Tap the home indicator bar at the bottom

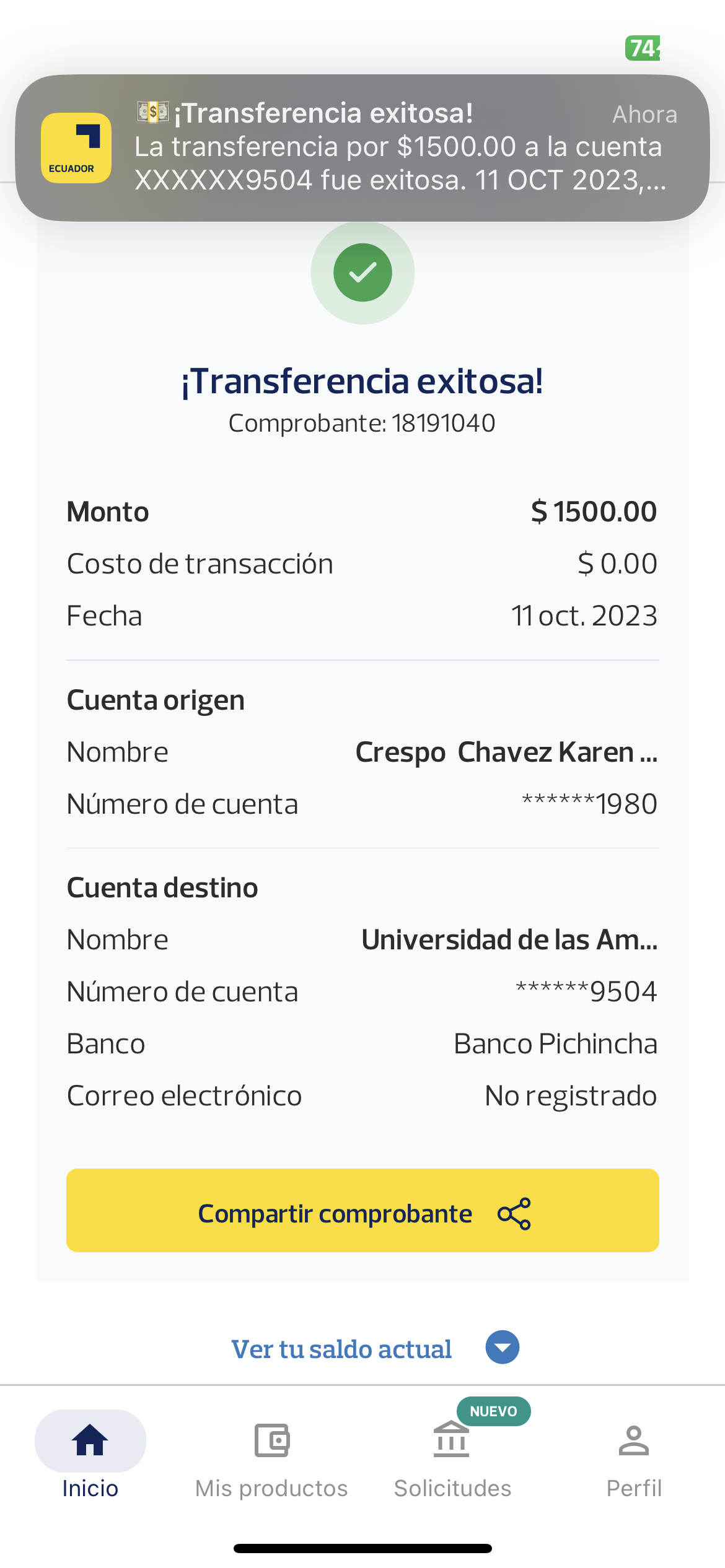[x=362, y=1548]
